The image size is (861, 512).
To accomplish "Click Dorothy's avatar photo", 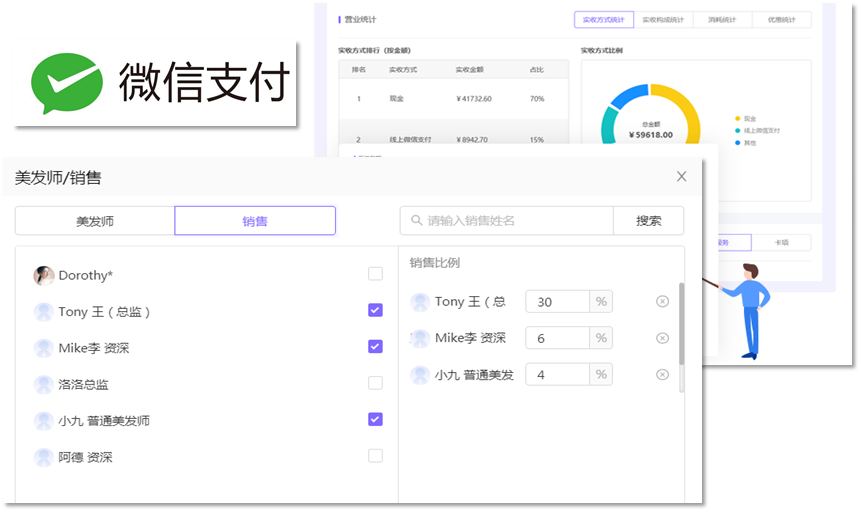I will click(x=43, y=275).
